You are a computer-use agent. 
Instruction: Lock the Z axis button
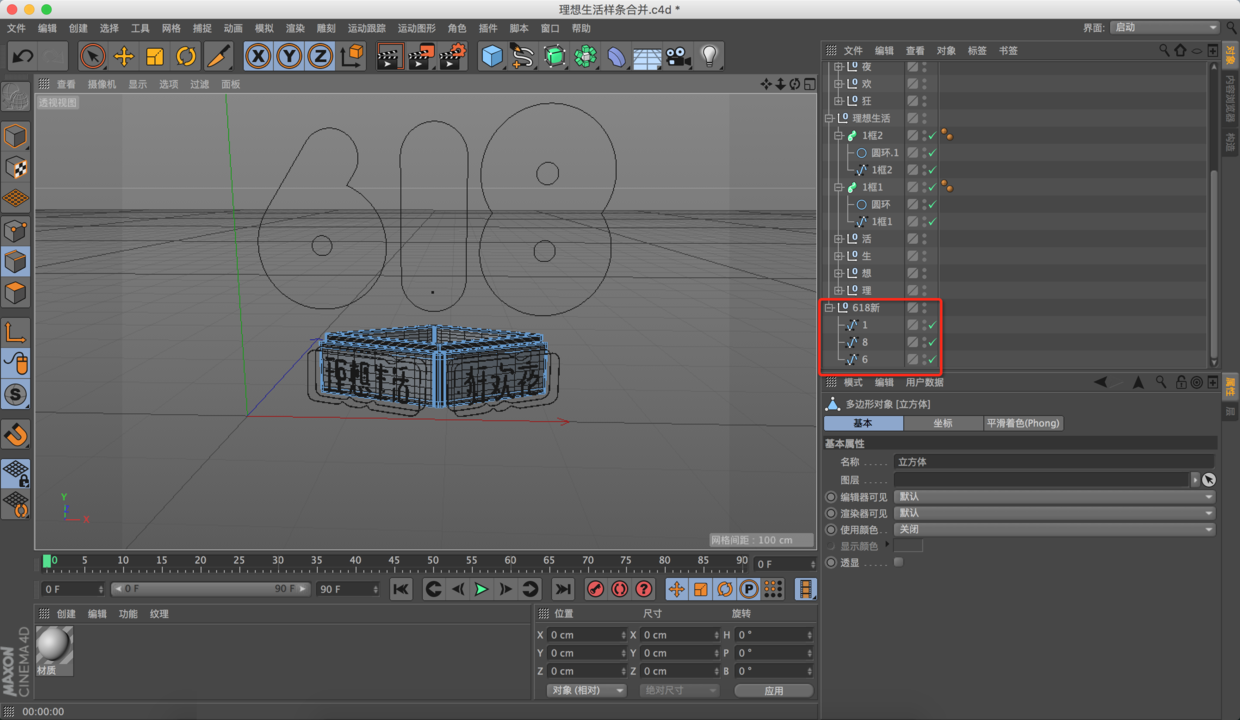coord(320,56)
